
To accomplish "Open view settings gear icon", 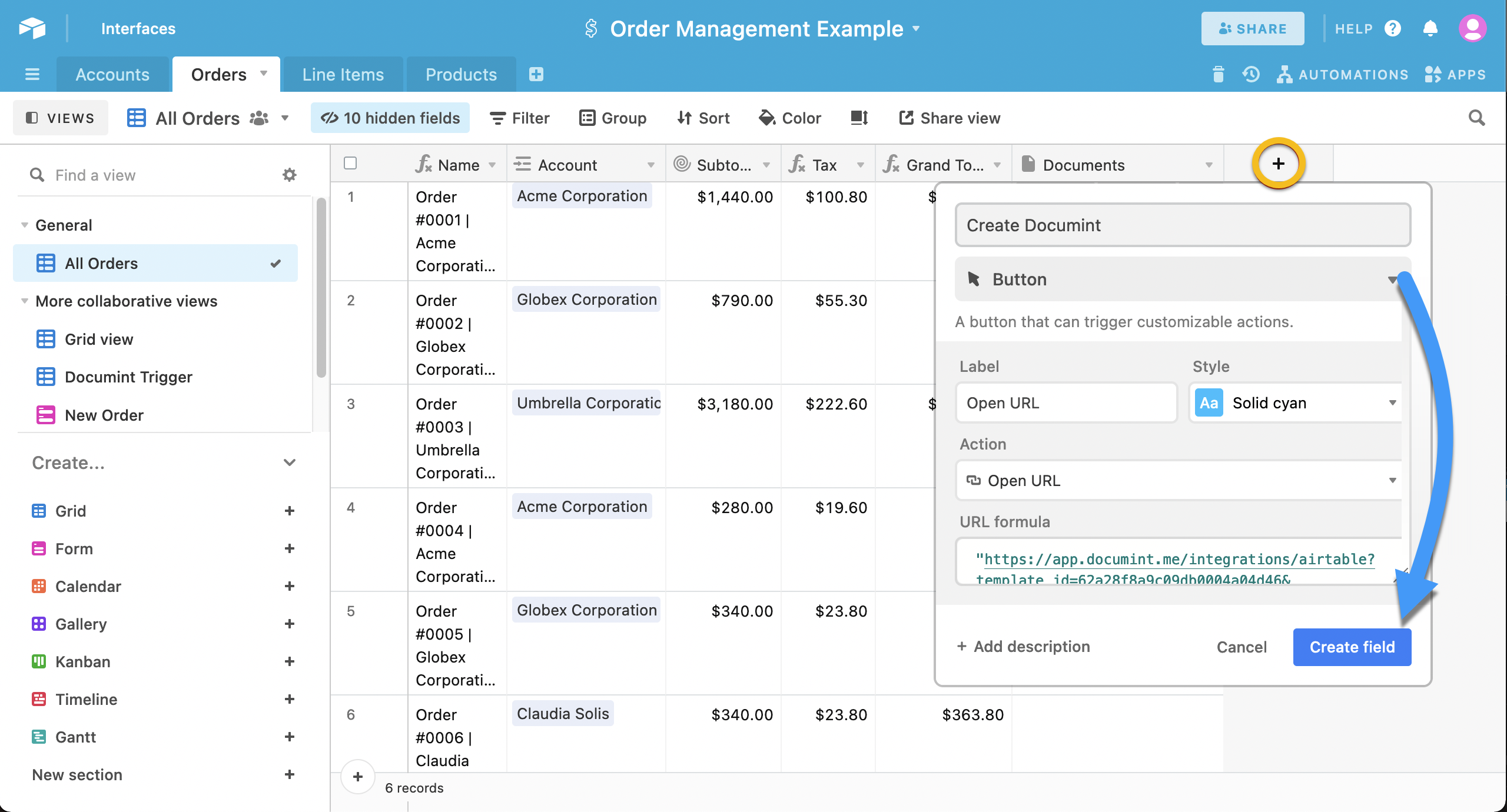I will click(289, 175).
